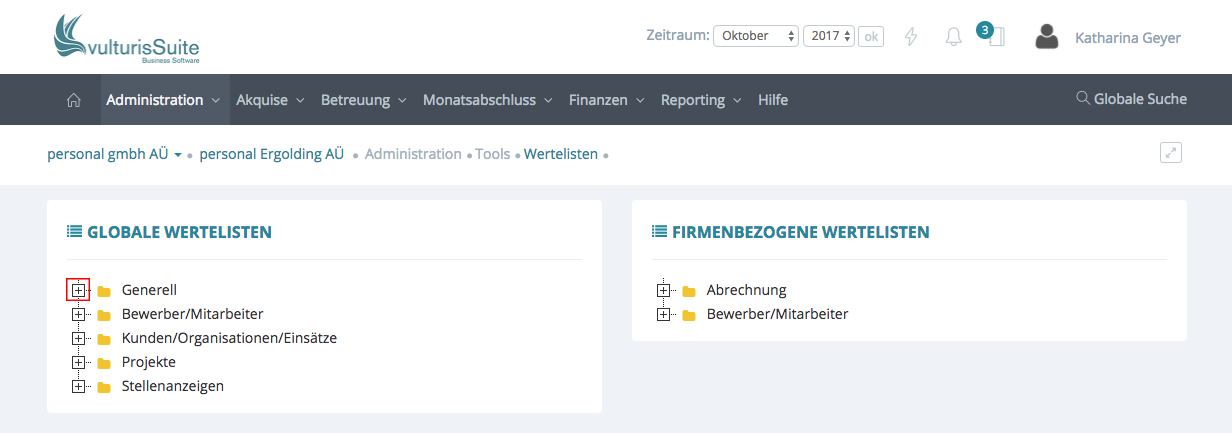
Task: Click the home icon in navigation bar
Action: 73,100
